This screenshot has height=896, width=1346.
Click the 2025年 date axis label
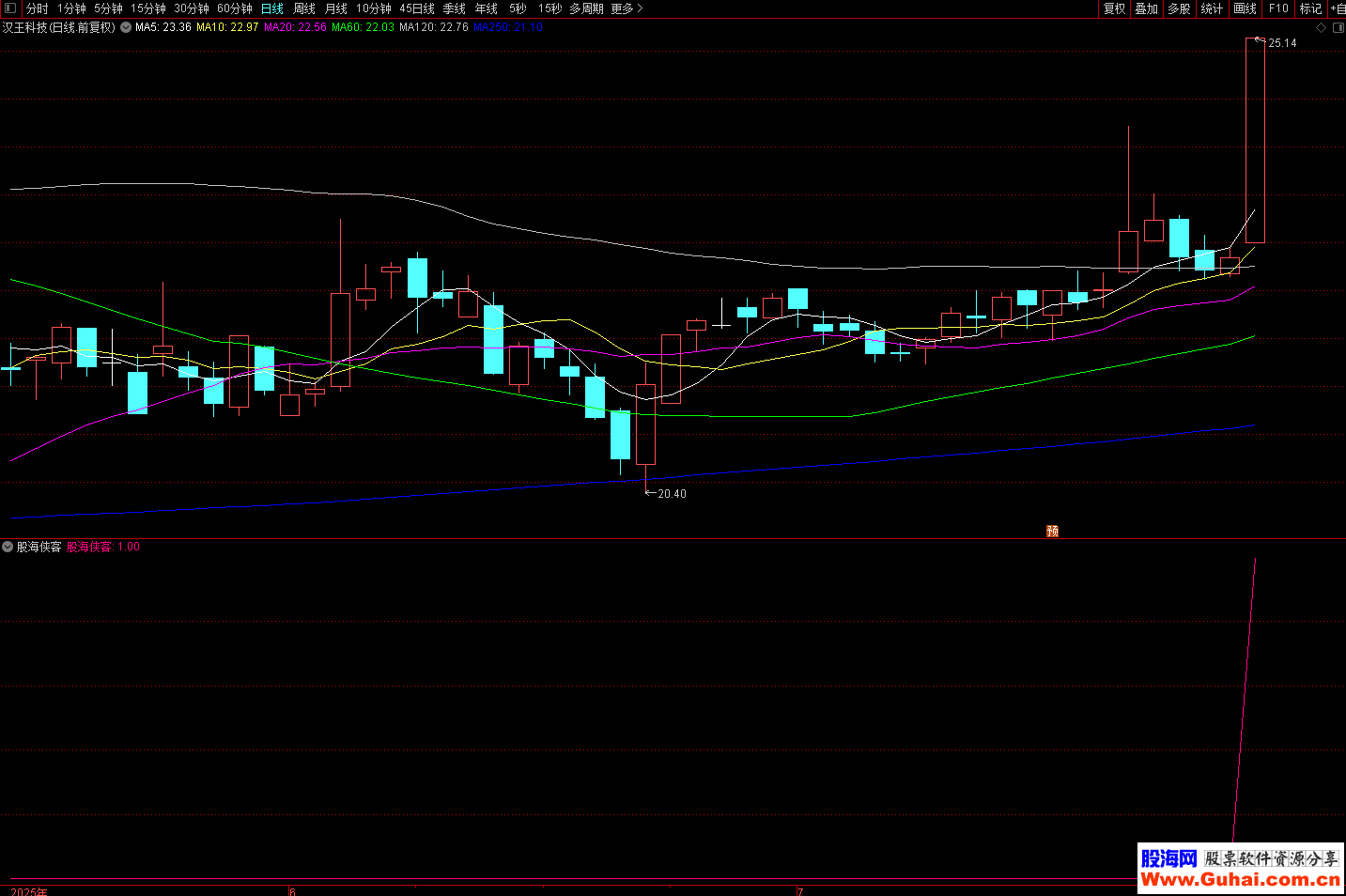29,891
